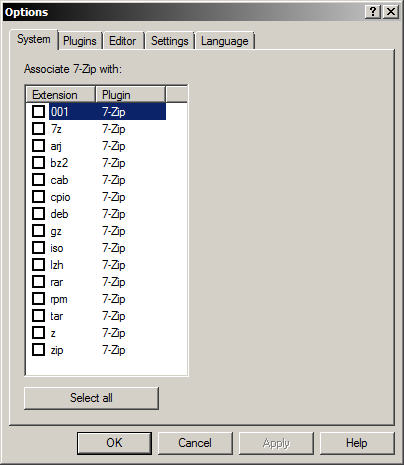Enable the 001 extension checkbox

38,111
